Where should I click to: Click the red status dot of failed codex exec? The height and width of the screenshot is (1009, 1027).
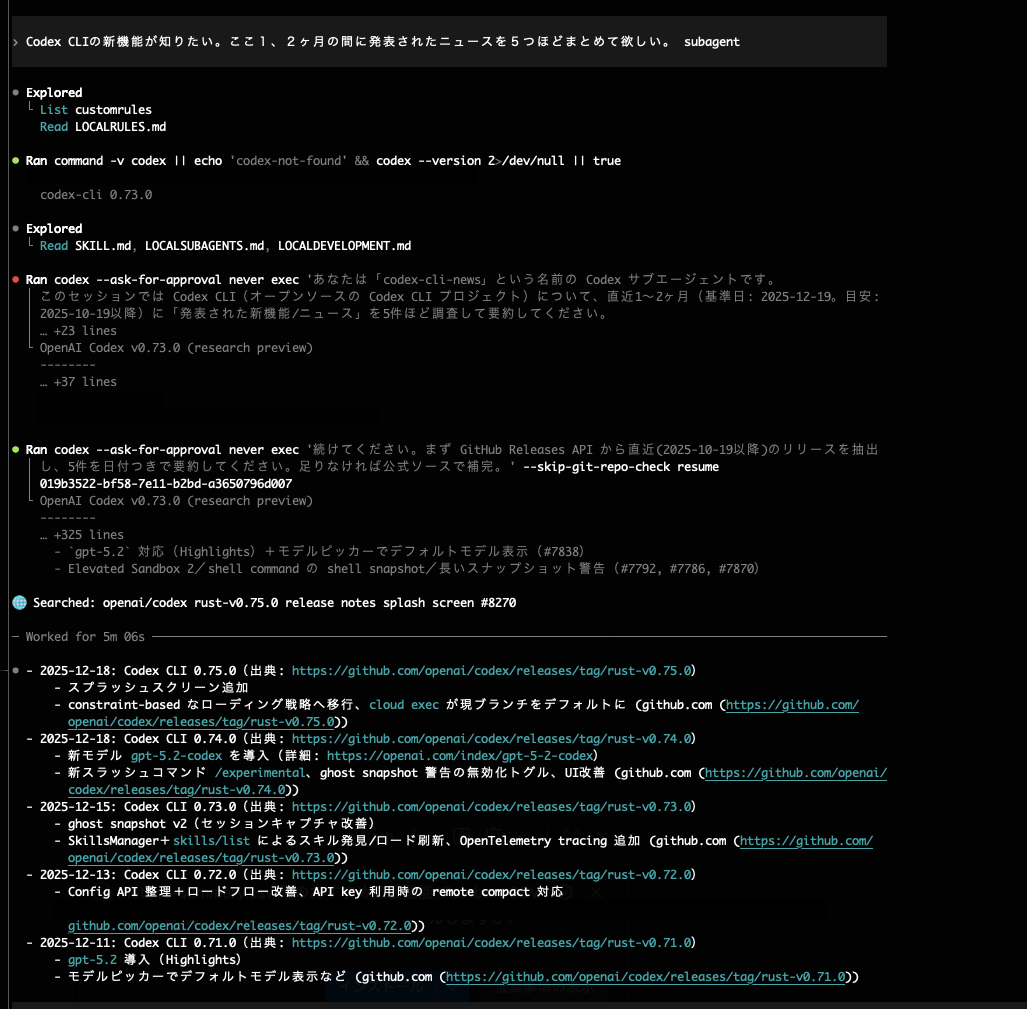click(16, 280)
